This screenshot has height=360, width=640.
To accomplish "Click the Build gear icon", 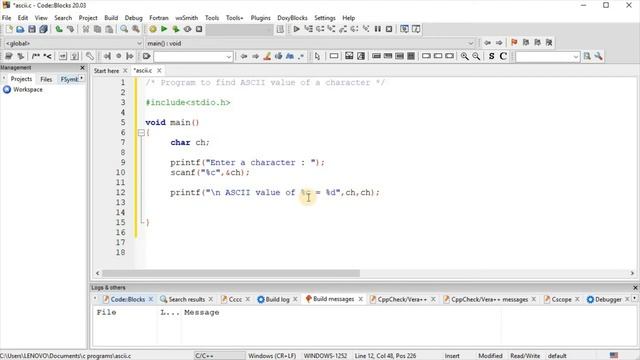I will pos(153,29).
